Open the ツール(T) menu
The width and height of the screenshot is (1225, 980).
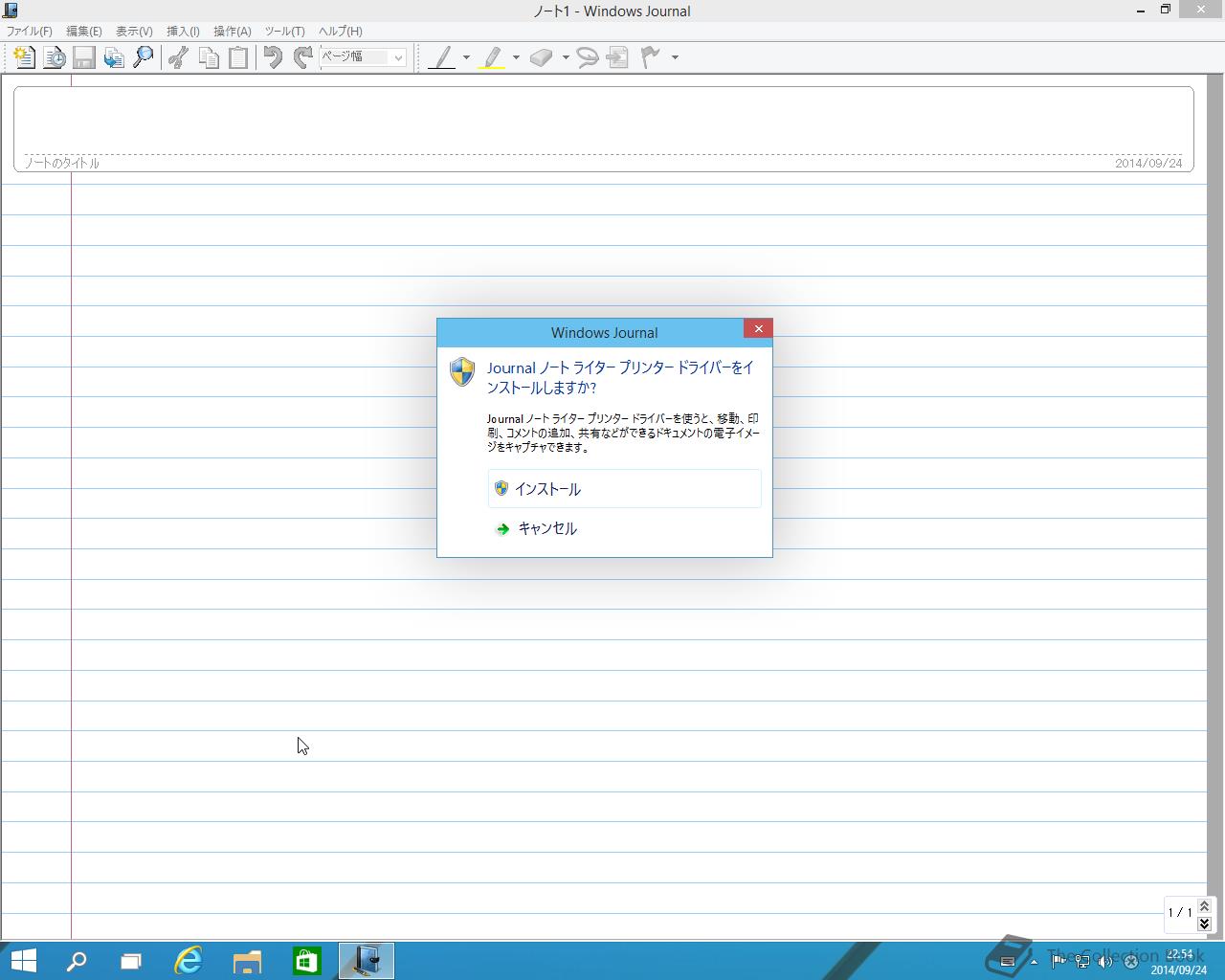pos(285,32)
